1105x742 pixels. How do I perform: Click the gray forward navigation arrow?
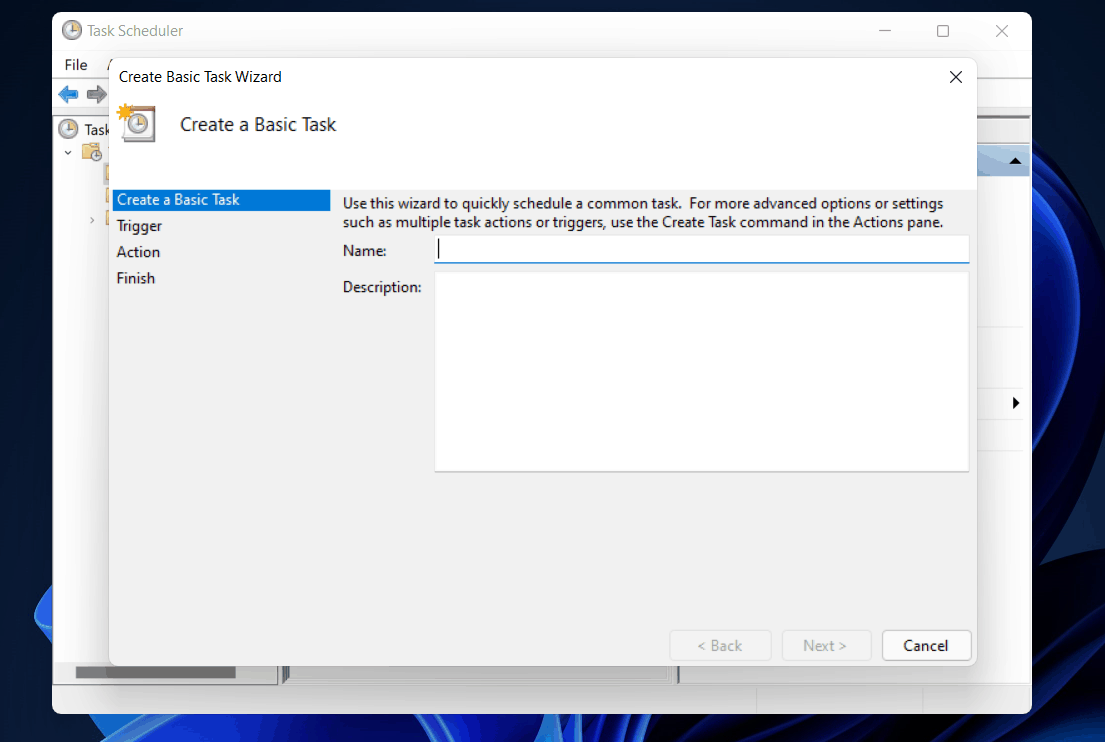[x=97, y=94]
